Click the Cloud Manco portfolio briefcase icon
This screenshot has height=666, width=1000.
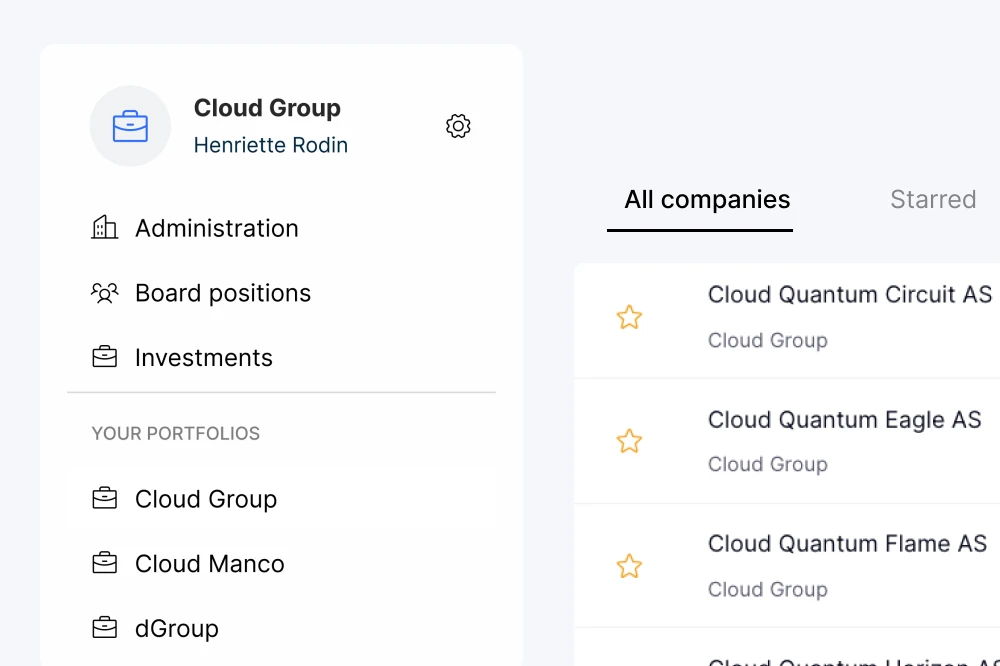click(x=105, y=563)
